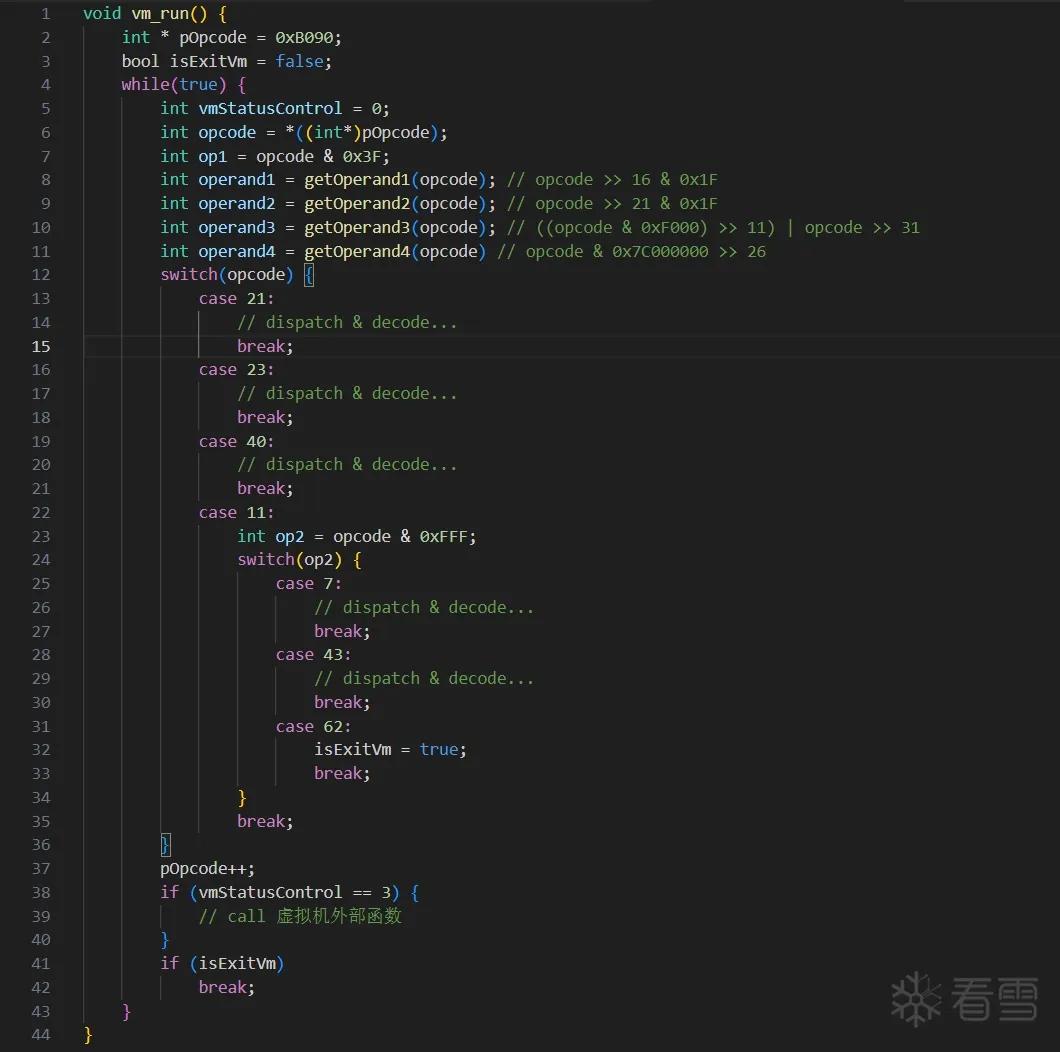Click the break statement on line 35

click(265, 822)
